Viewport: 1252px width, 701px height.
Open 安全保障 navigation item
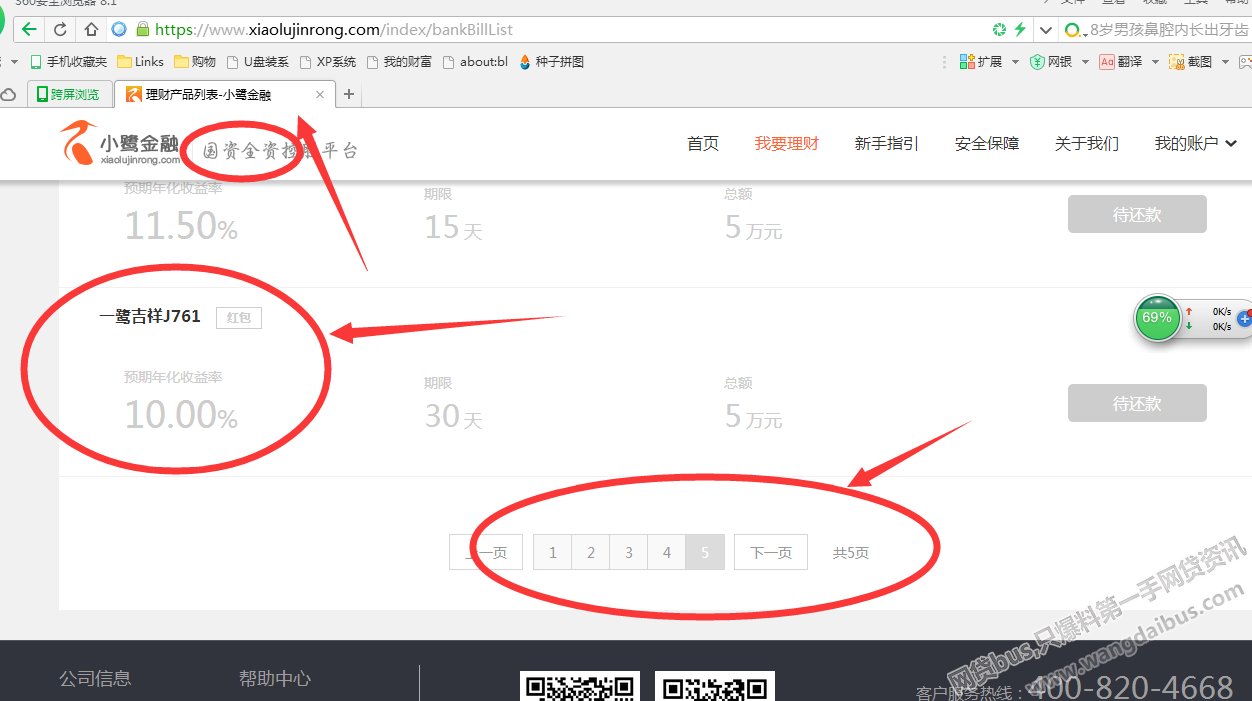pos(987,144)
